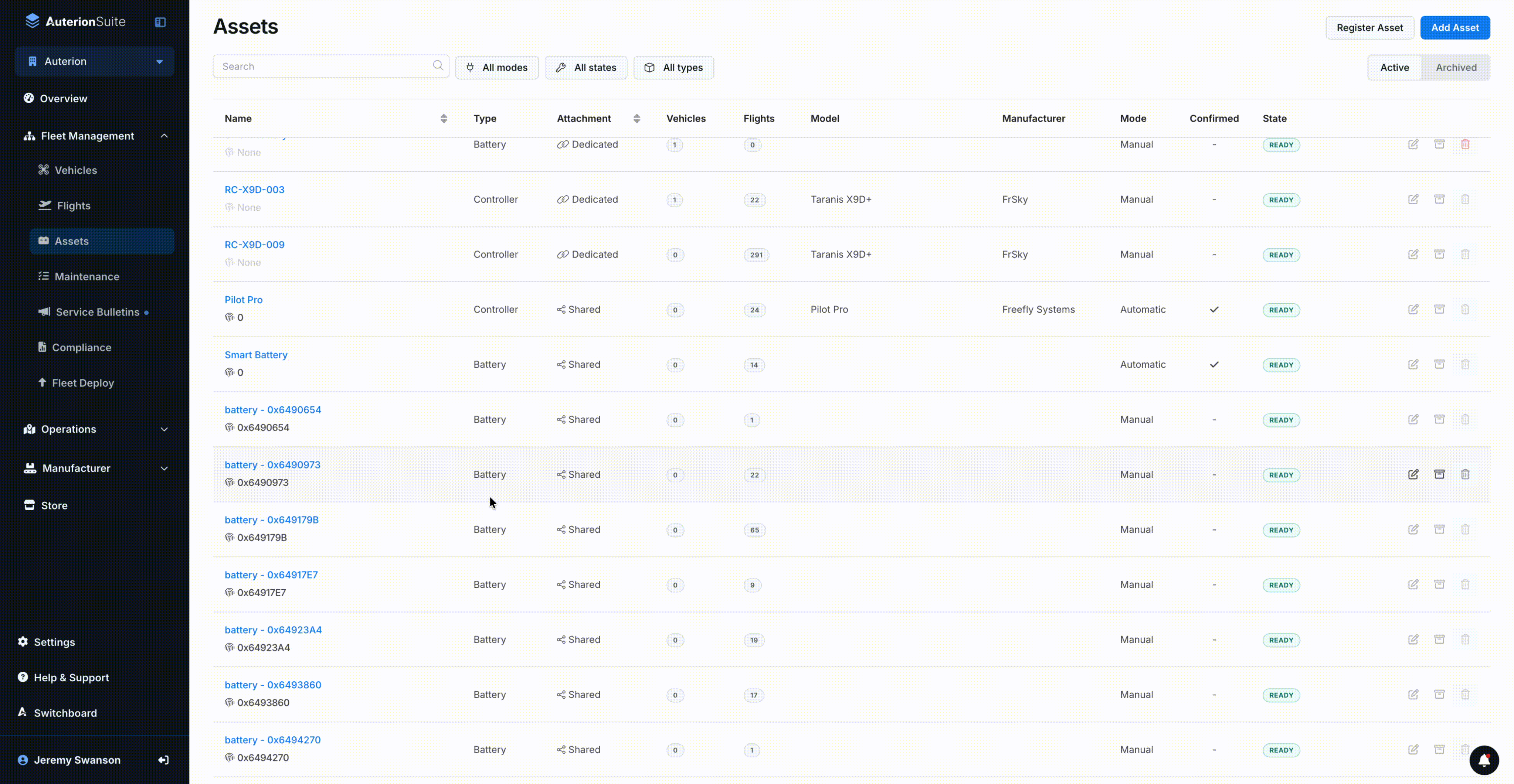Archive the RC-X9D-003 controller asset
The height and width of the screenshot is (784, 1514).
pos(1439,199)
